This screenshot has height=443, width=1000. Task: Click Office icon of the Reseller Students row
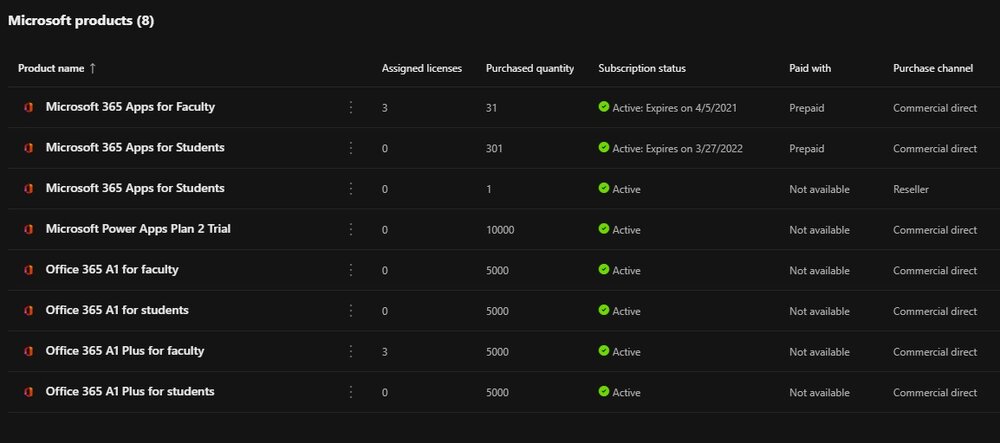[x=28, y=189]
